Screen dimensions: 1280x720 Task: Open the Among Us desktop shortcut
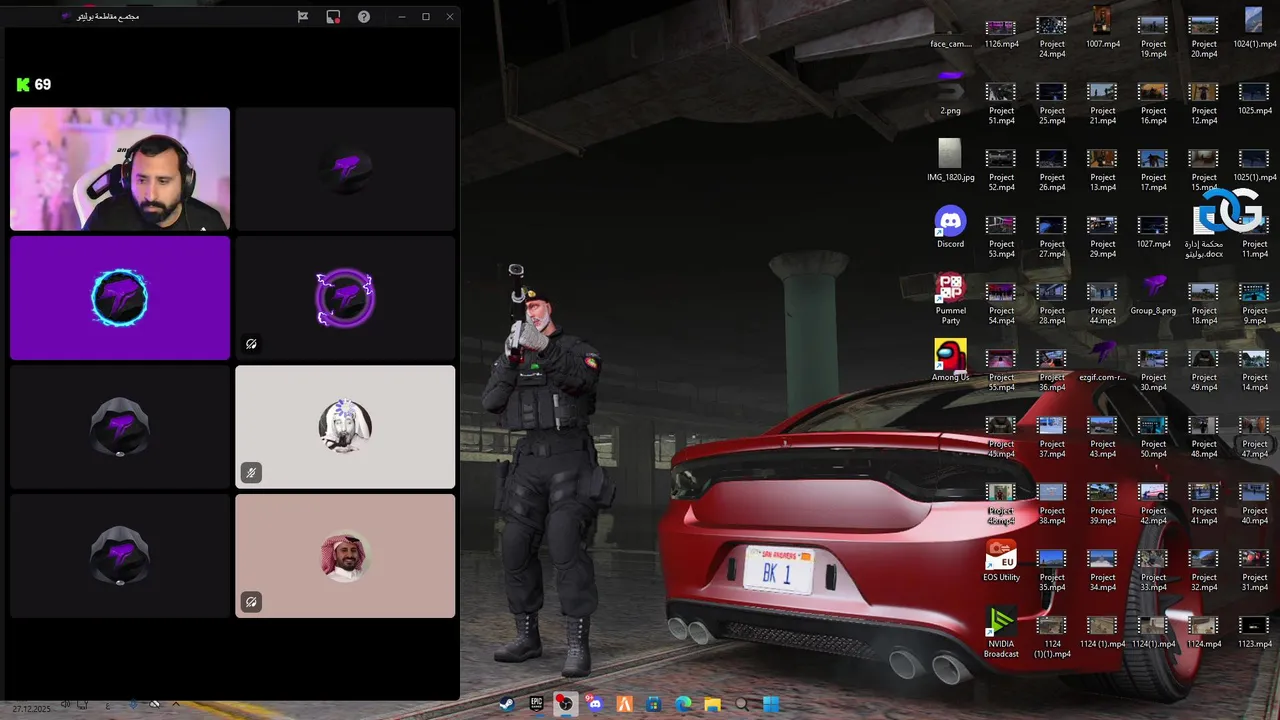point(950,361)
